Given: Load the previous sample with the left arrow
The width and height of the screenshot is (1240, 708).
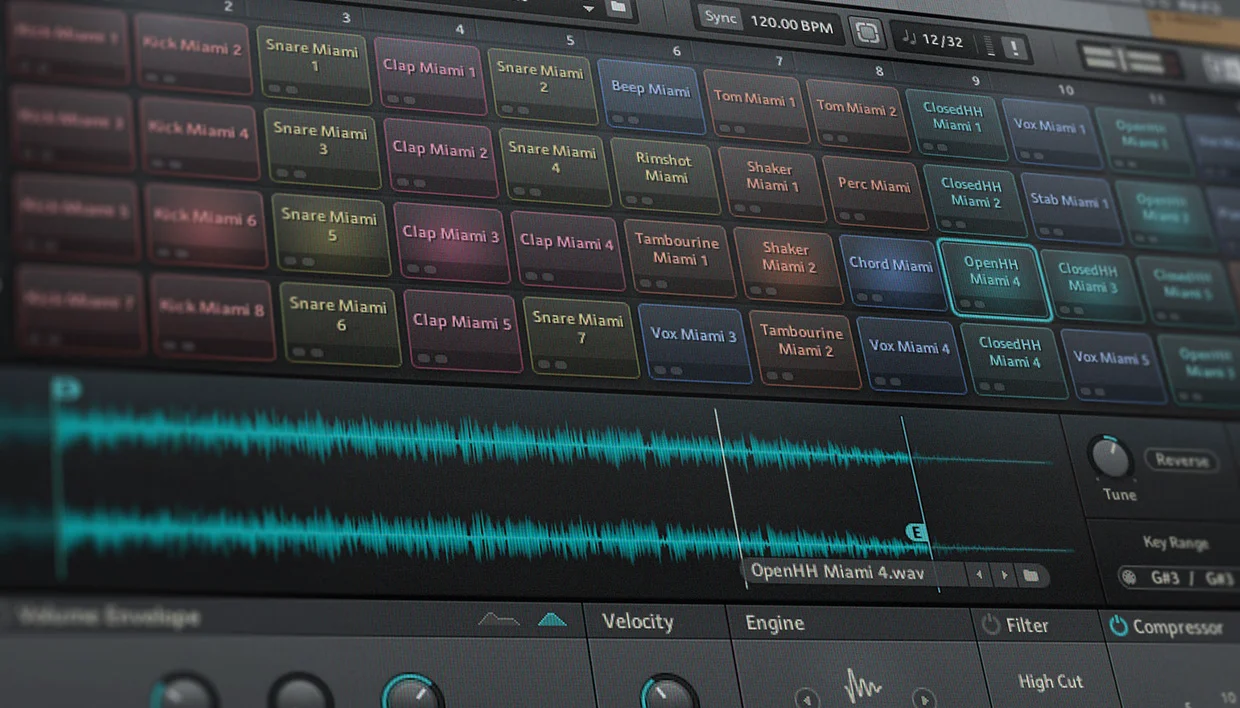Looking at the screenshot, I should click(x=979, y=575).
